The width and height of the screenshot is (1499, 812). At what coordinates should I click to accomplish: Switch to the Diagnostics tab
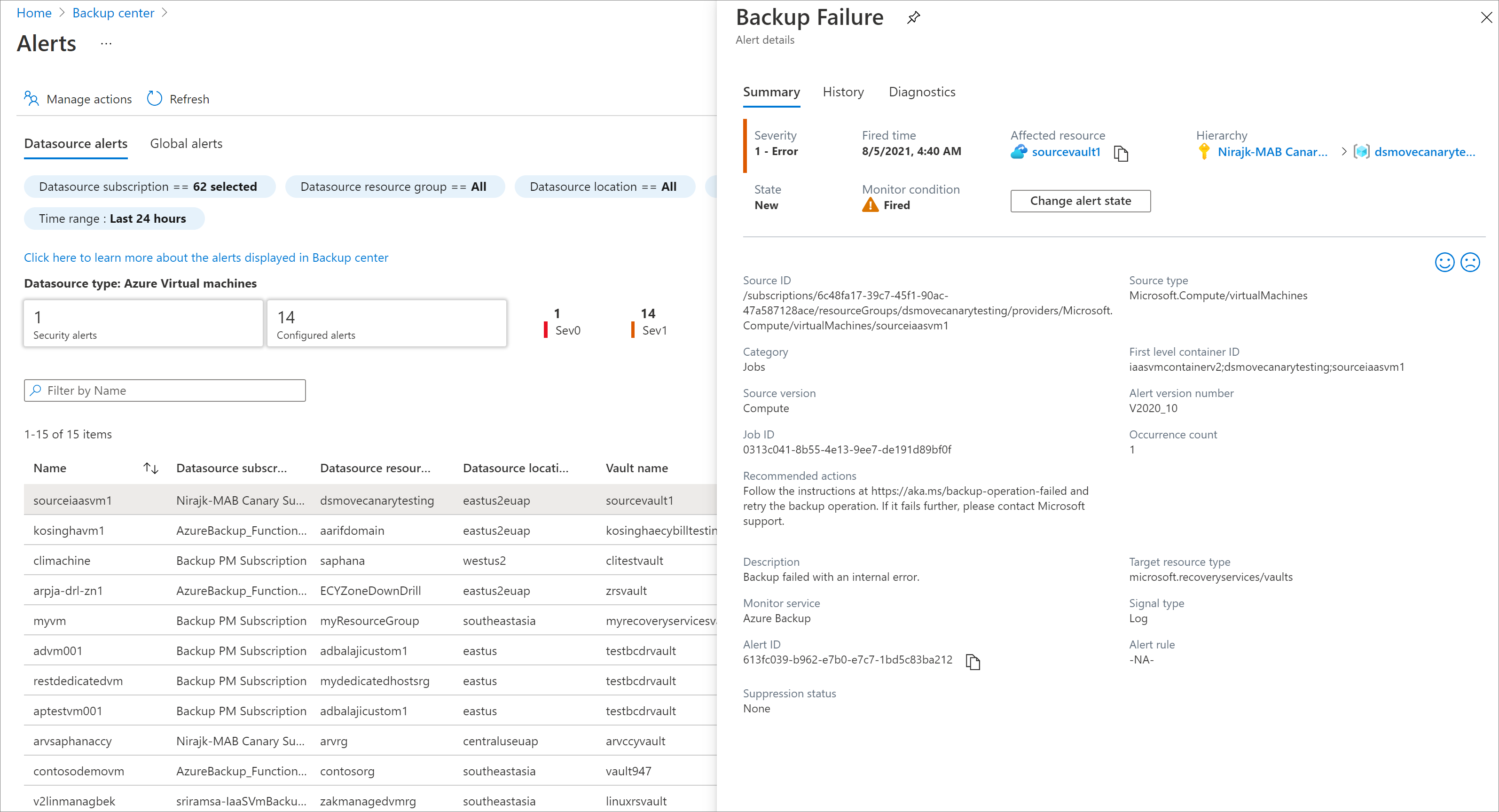[922, 92]
